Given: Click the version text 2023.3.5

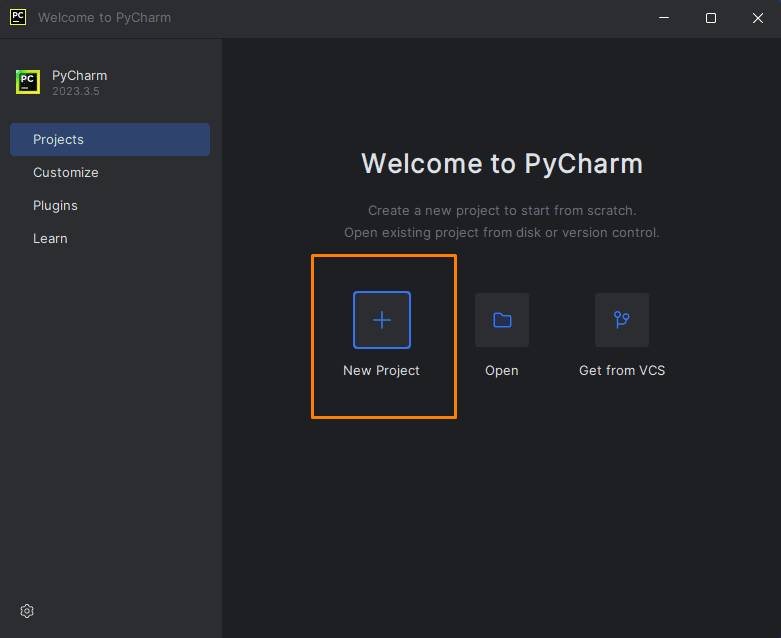Looking at the screenshot, I should click(x=76, y=91).
